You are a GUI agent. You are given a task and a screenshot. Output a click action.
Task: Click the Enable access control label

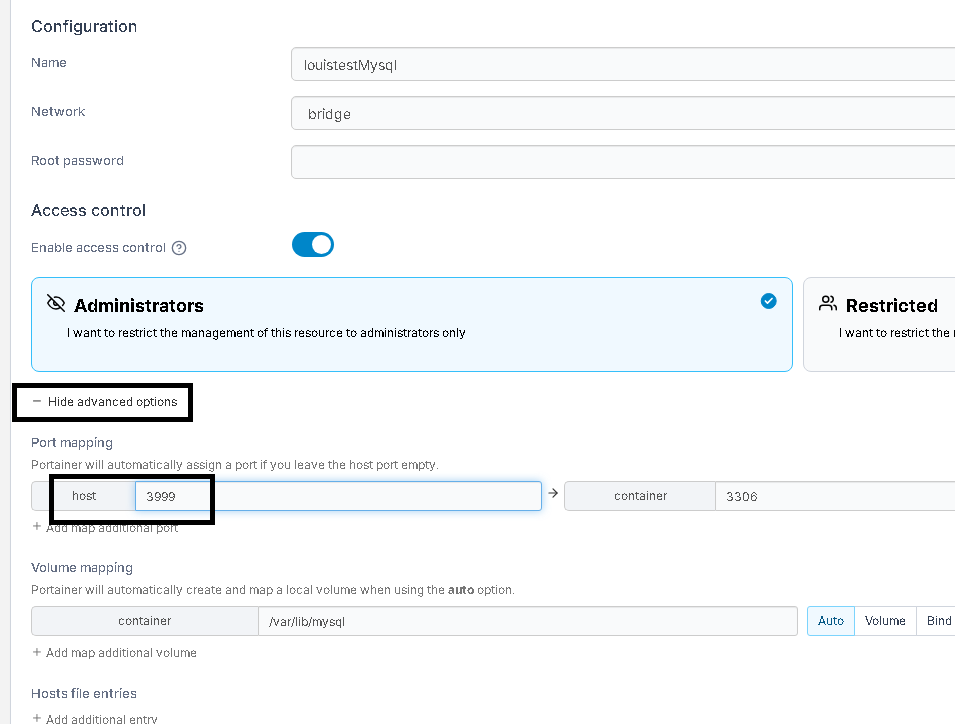(x=98, y=248)
